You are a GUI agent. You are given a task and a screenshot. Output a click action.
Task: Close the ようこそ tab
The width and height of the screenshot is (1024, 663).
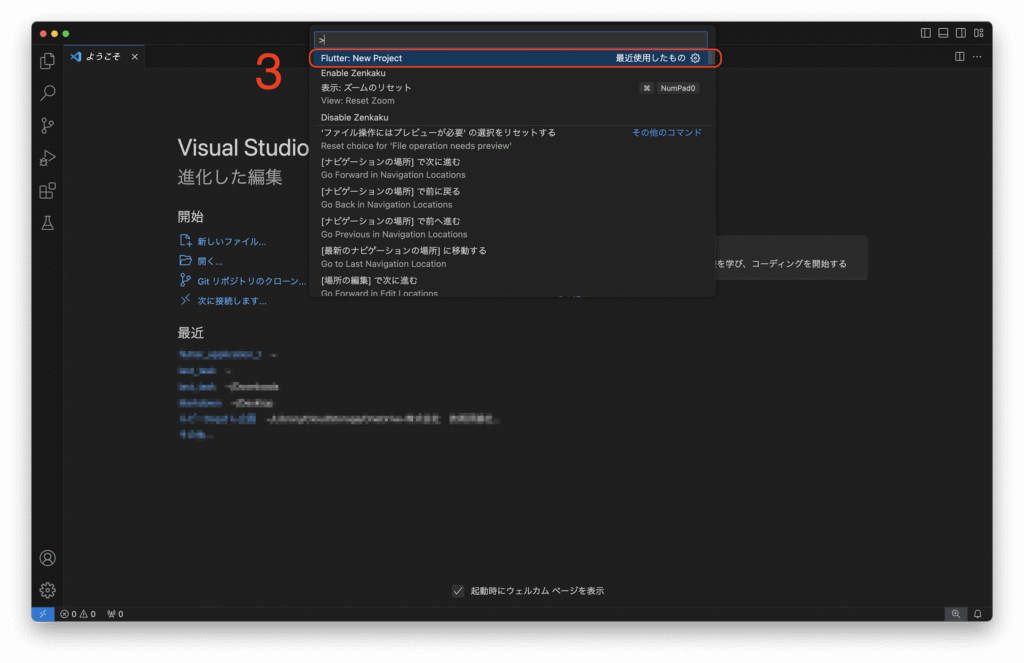[x=135, y=57]
